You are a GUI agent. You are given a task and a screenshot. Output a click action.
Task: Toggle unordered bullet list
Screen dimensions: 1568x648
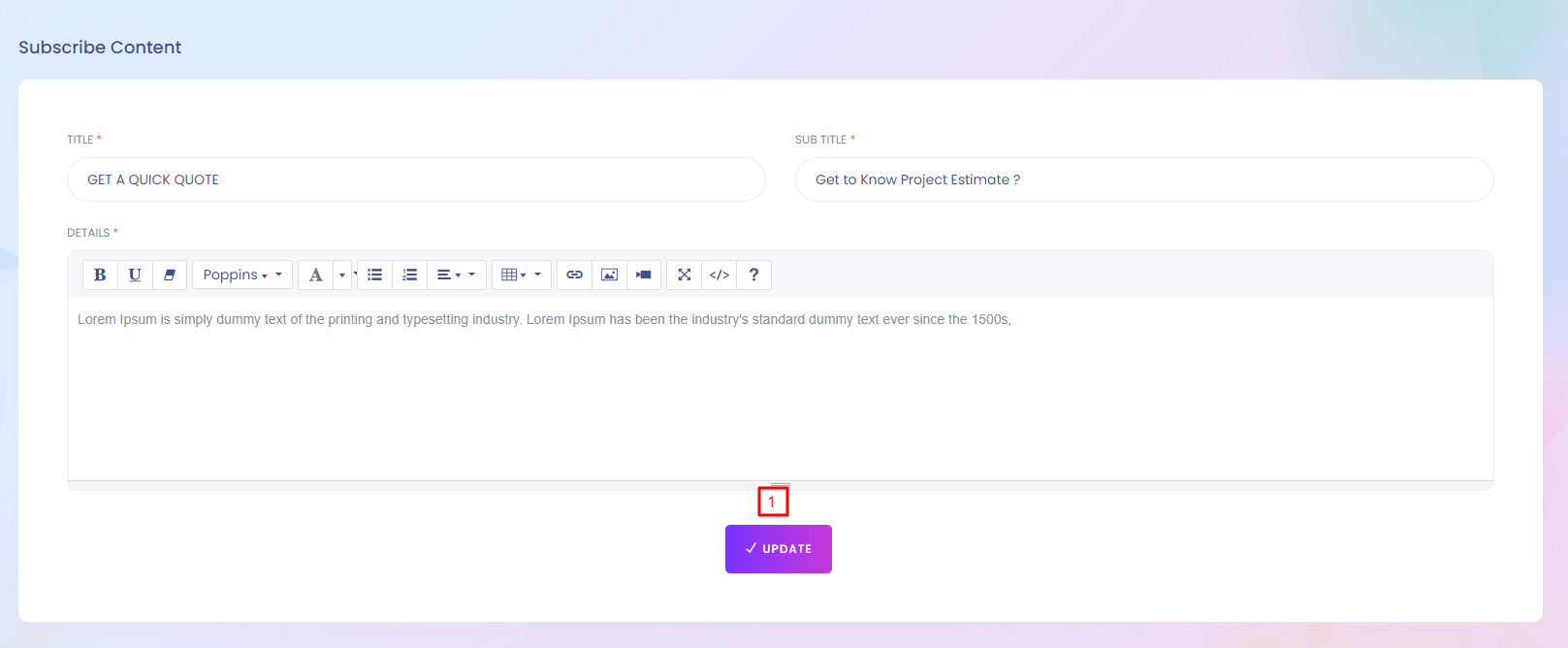coord(375,275)
